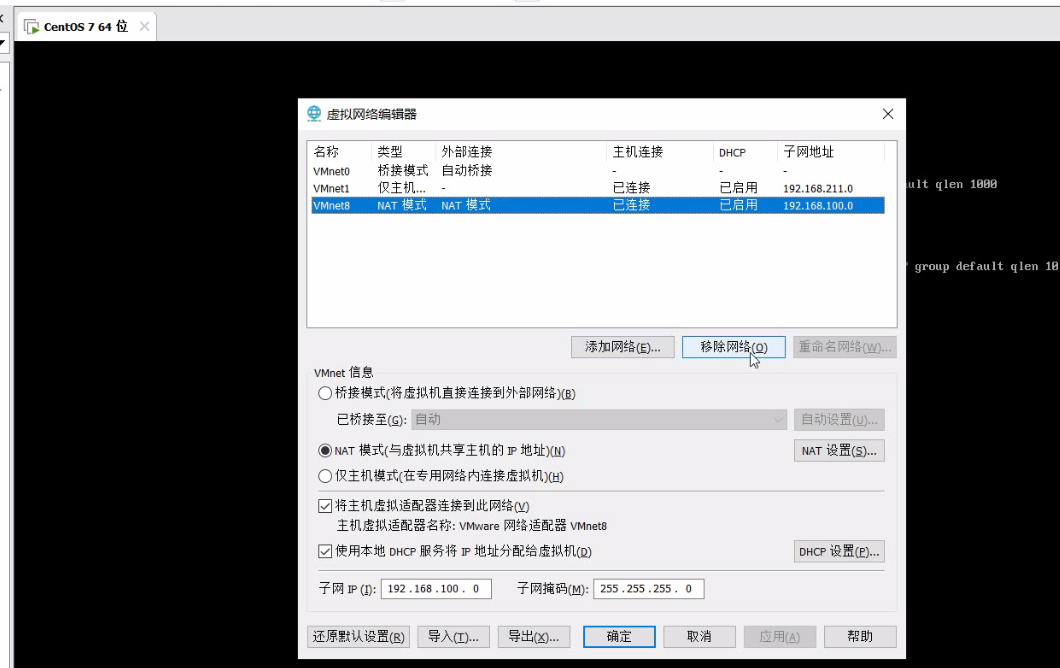
Task: Click 移除网络(O) button
Action: [x=733, y=347]
